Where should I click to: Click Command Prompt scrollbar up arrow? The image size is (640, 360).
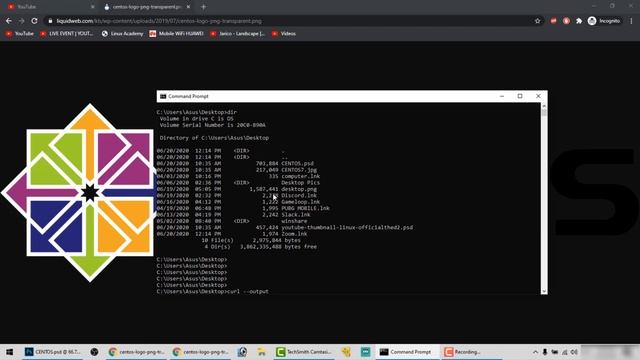click(x=544, y=106)
